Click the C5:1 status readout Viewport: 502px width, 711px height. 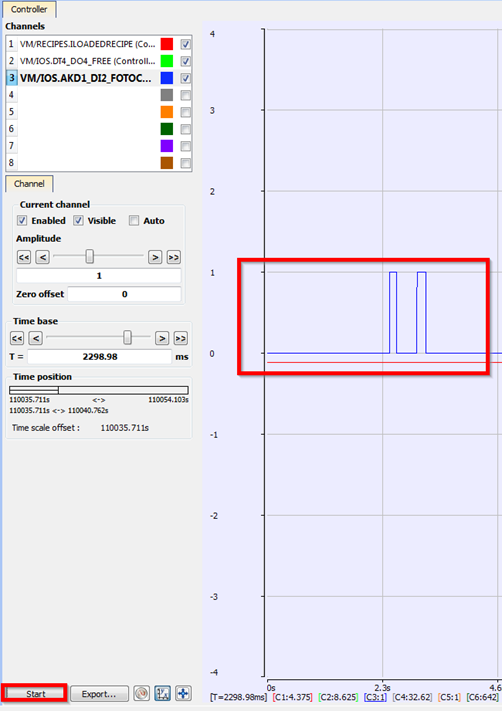click(449, 697)
